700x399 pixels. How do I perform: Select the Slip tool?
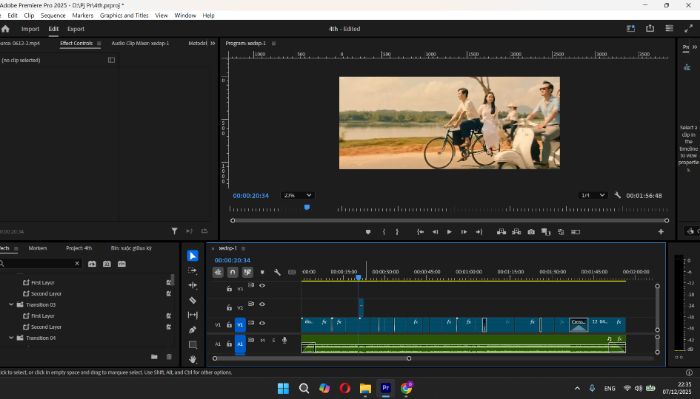192,315
